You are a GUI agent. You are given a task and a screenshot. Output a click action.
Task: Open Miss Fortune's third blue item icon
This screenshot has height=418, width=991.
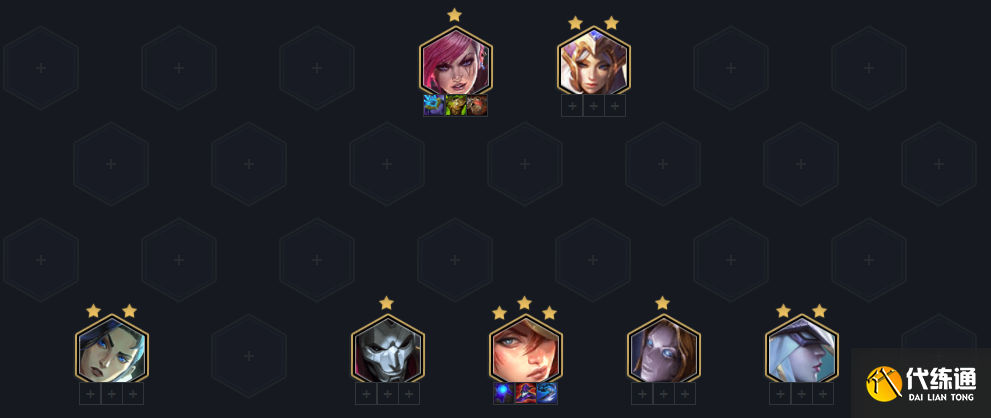pos(547,393)
